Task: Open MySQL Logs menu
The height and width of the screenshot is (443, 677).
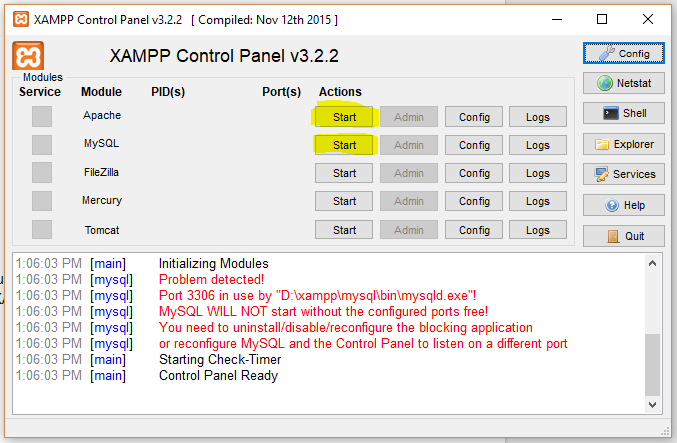Action: tap(538, 145)
